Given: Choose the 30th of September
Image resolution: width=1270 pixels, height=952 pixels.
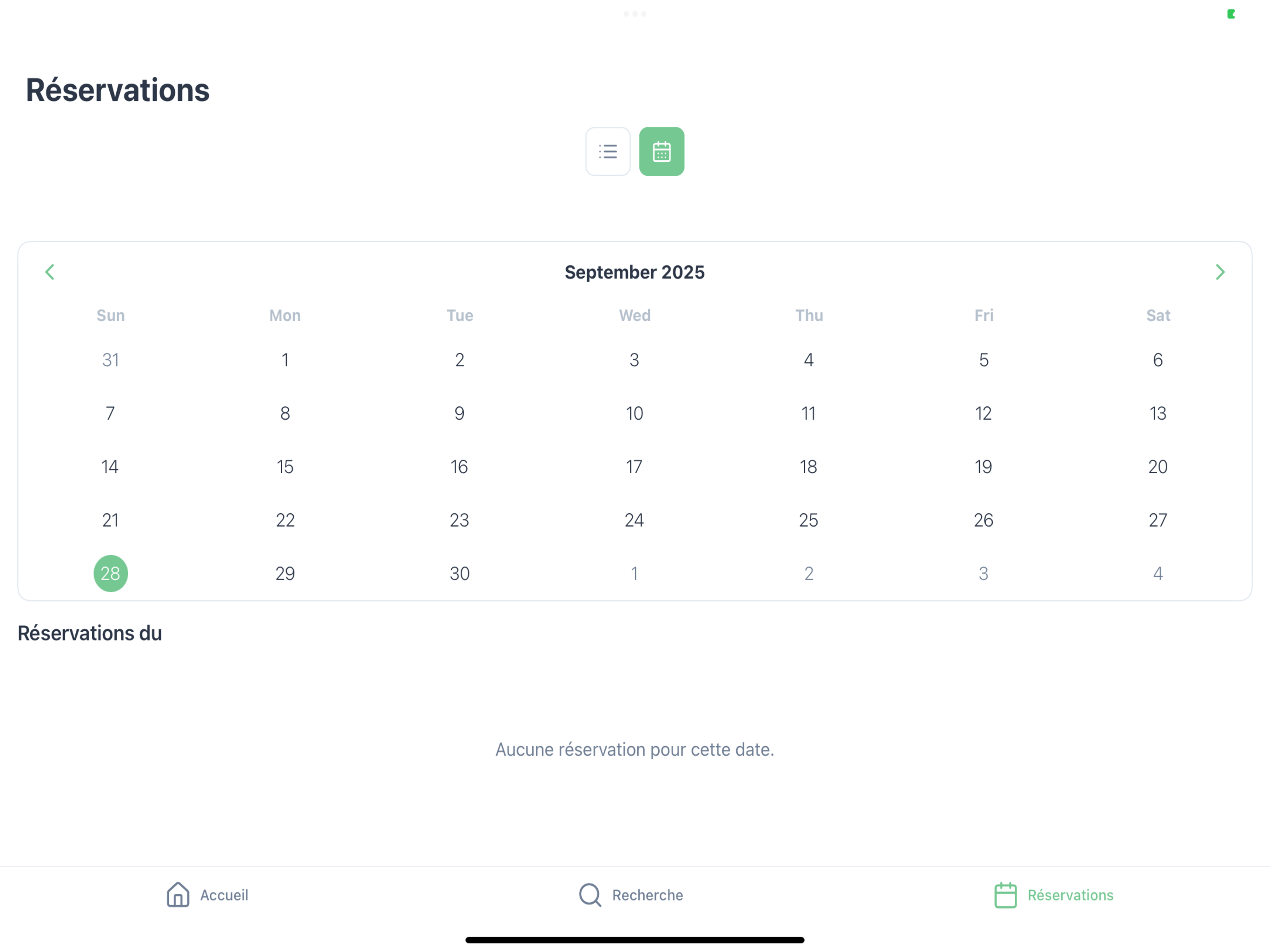Looking at the screenshot, I should [x=460, y=573].
